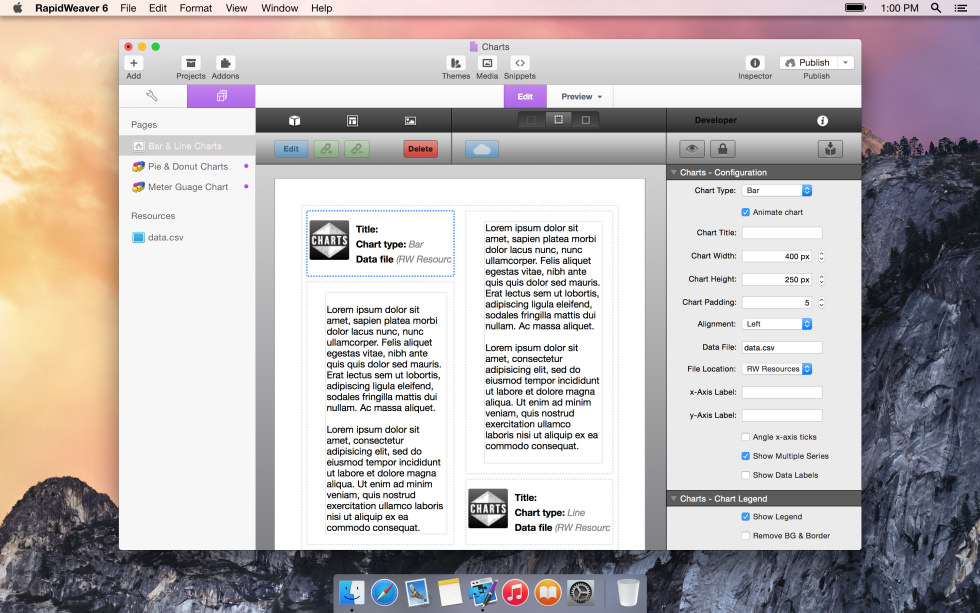This screenshot has height=613, width=980.
Task: Open the Chart Type dropdown
Action: pyautogui.click(x=777, y=191)
